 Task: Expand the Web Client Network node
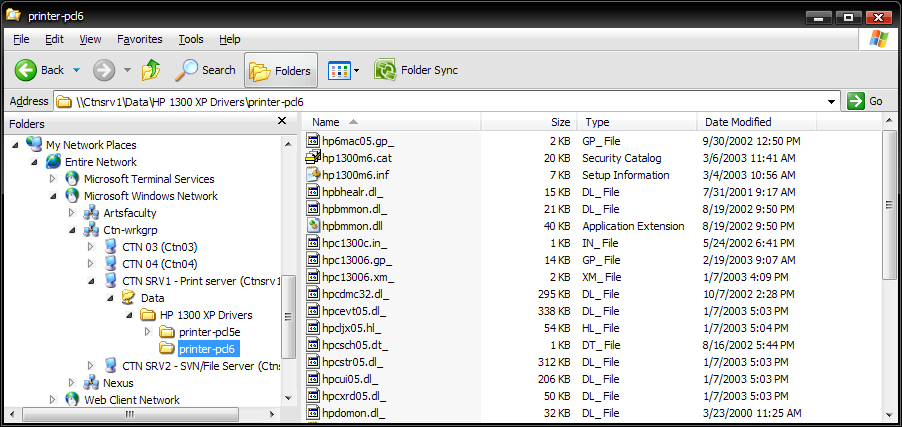pos(53,399)
